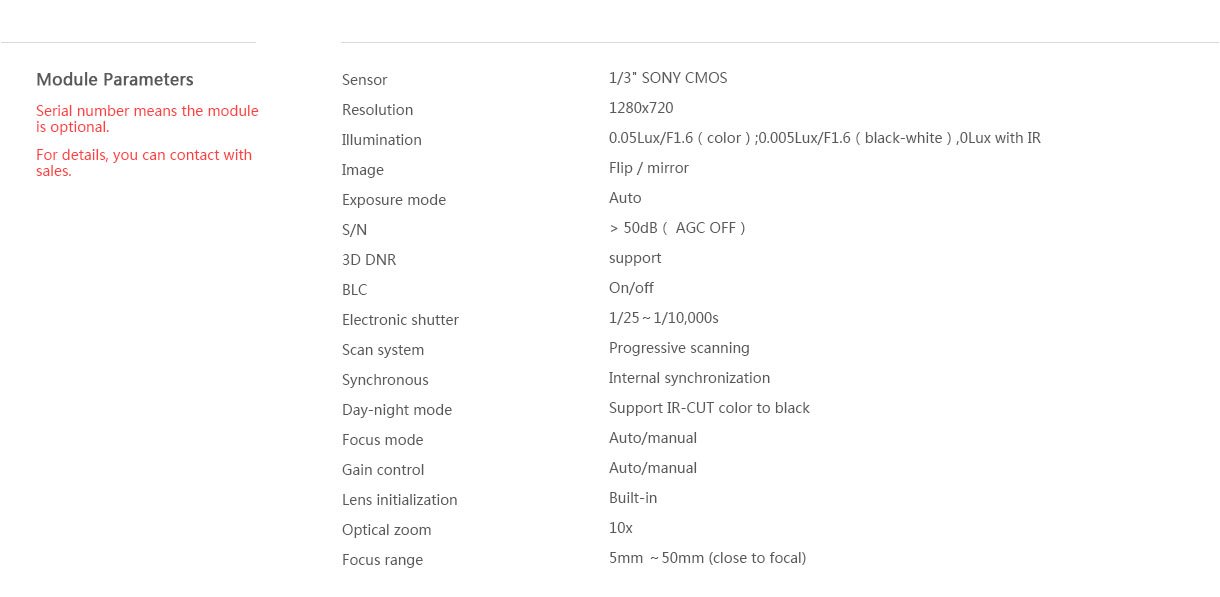Click the Day-night mode label

pos(397,410)
